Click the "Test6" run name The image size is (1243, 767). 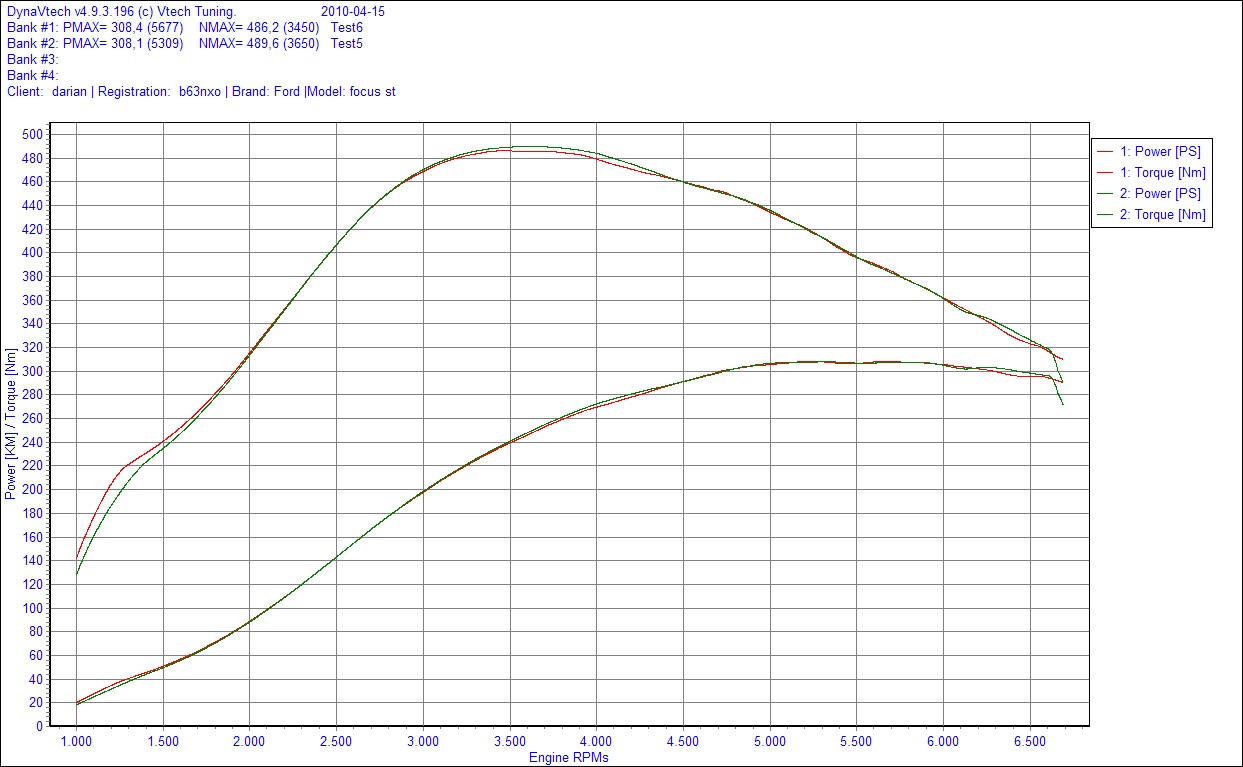346,28
